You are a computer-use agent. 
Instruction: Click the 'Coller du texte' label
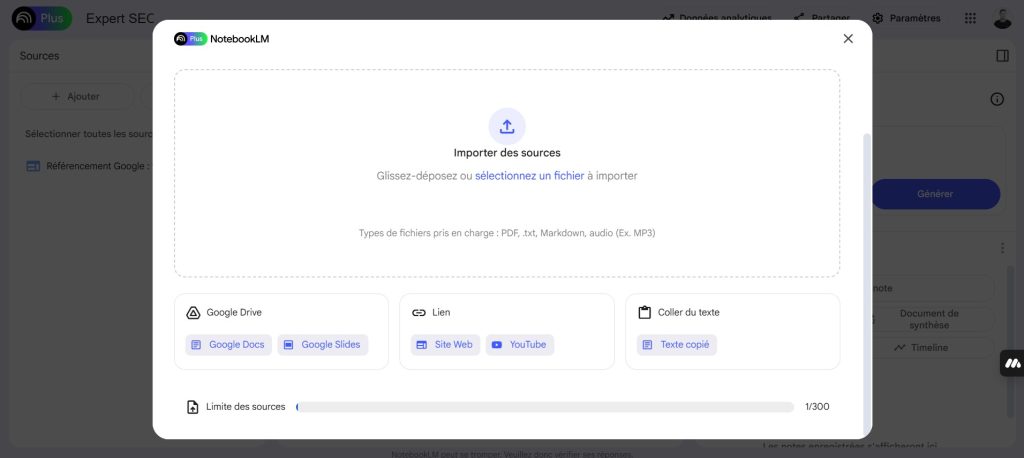(688, 312)
